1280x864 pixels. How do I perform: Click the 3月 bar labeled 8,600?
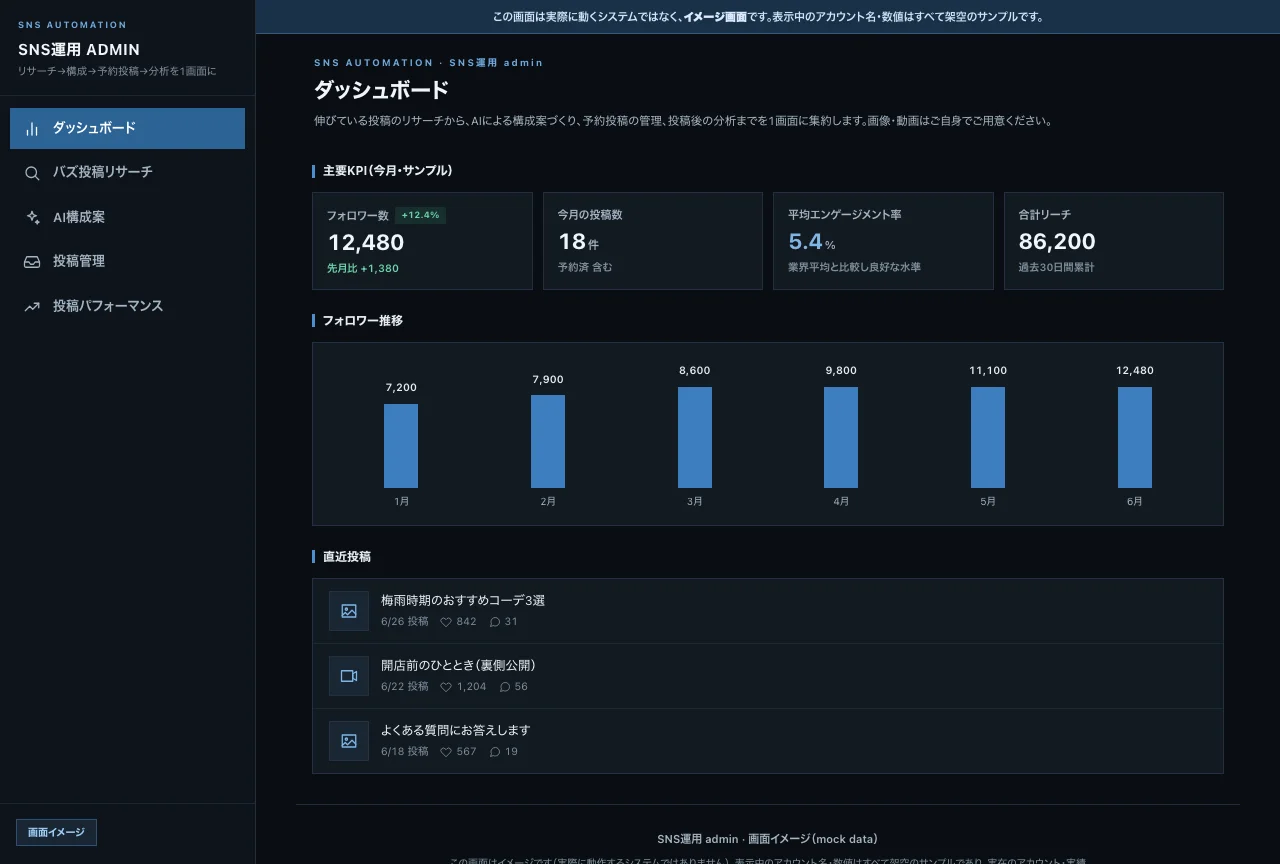click(x=695, y=437)
